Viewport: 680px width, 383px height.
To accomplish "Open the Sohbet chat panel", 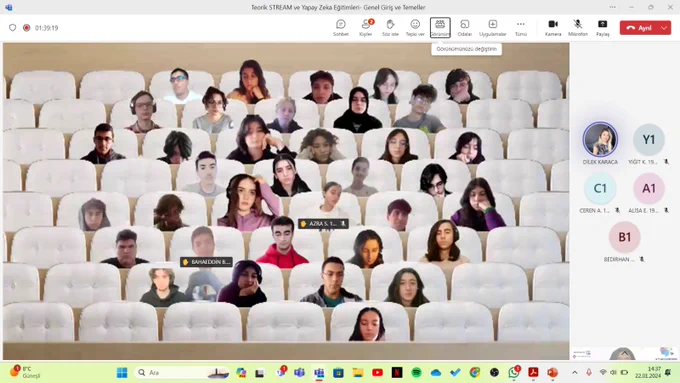I will click(340, 28).
